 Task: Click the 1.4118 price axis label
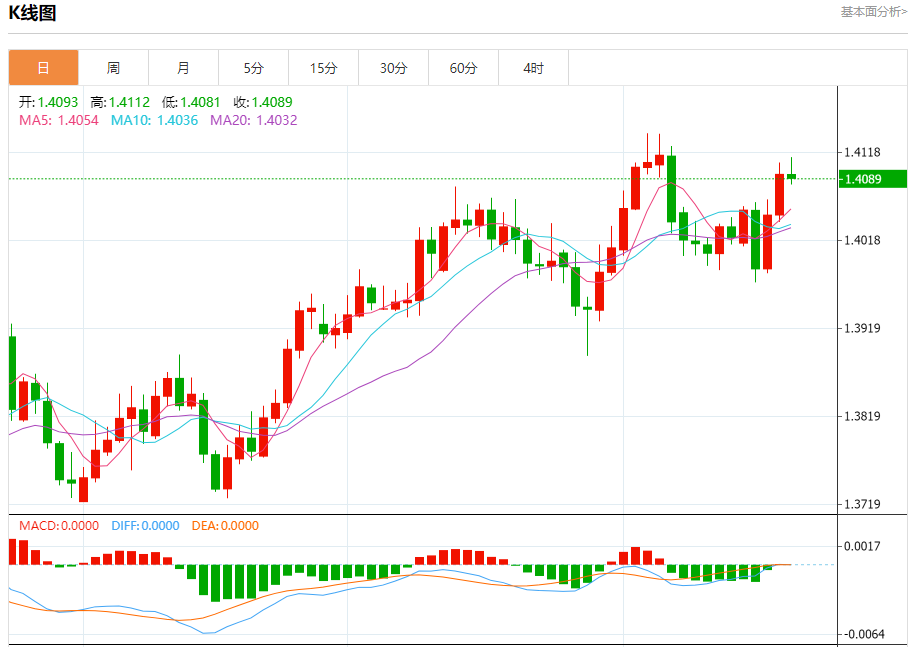pyautogui.click(x=862, y=153)
